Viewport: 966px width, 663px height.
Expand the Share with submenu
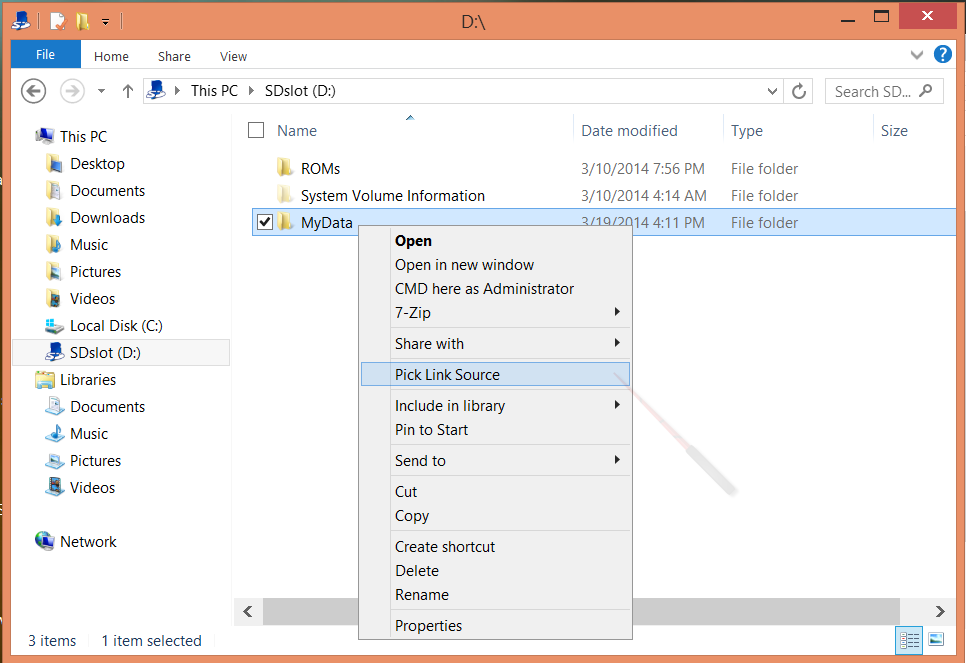point(617,343)
